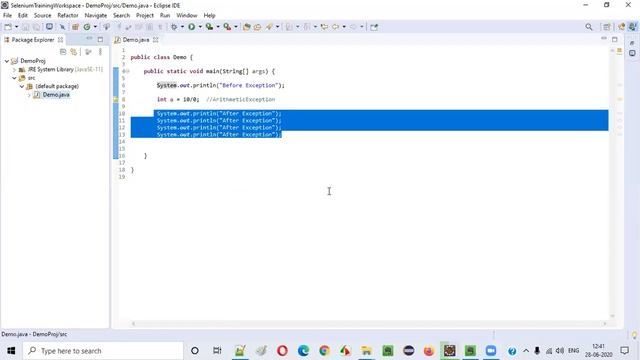Click the Open Type toolbar icon

point(247,27)
